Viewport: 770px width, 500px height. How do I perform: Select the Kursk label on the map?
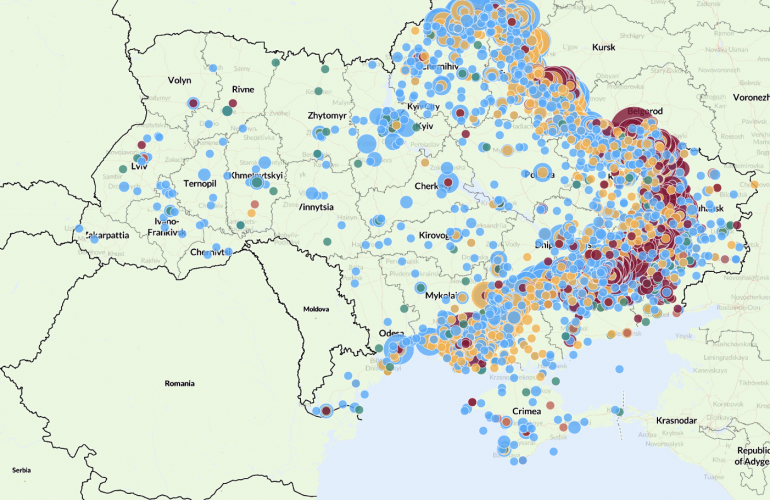[x=602, y=46]
